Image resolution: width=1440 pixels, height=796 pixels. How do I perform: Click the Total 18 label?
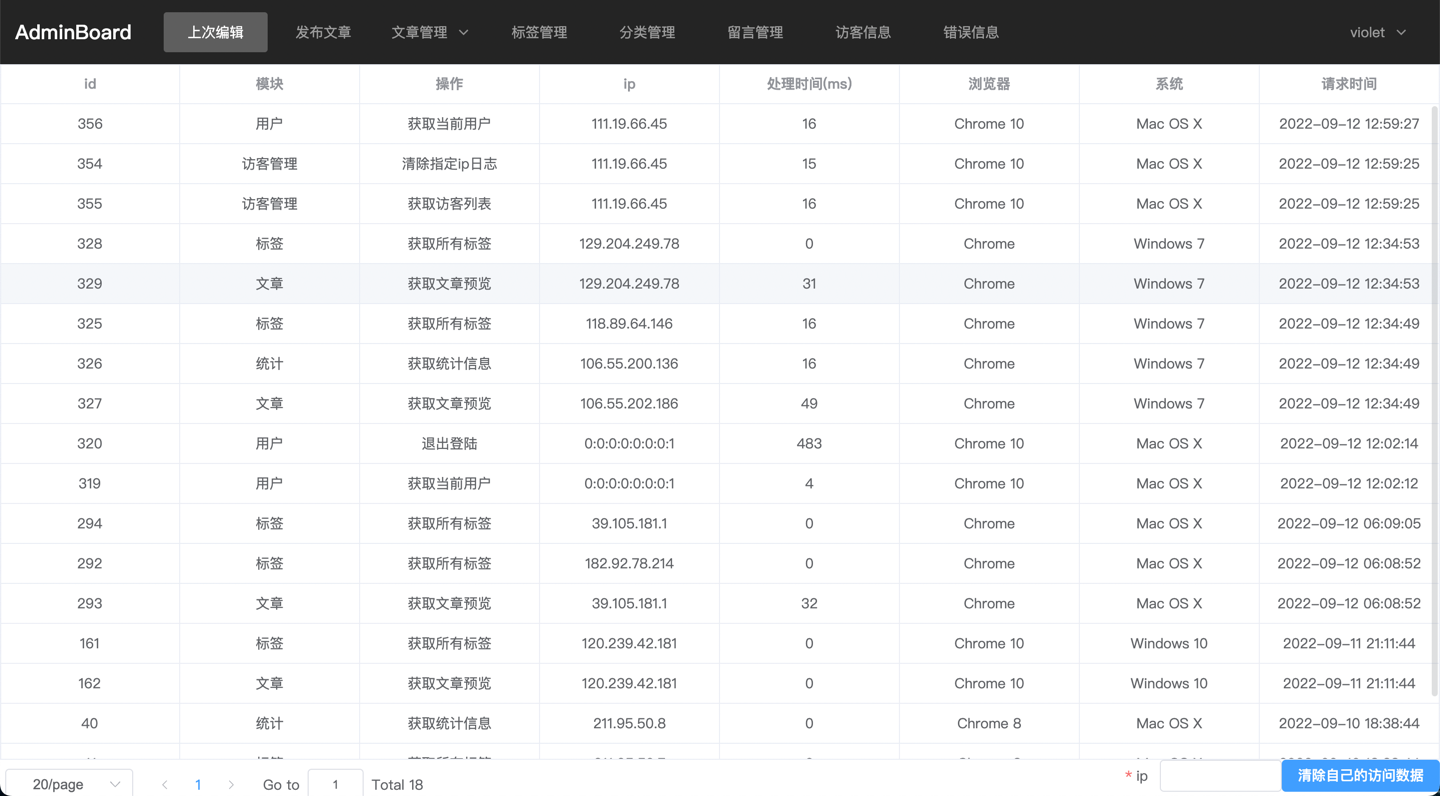click(397, 785)
